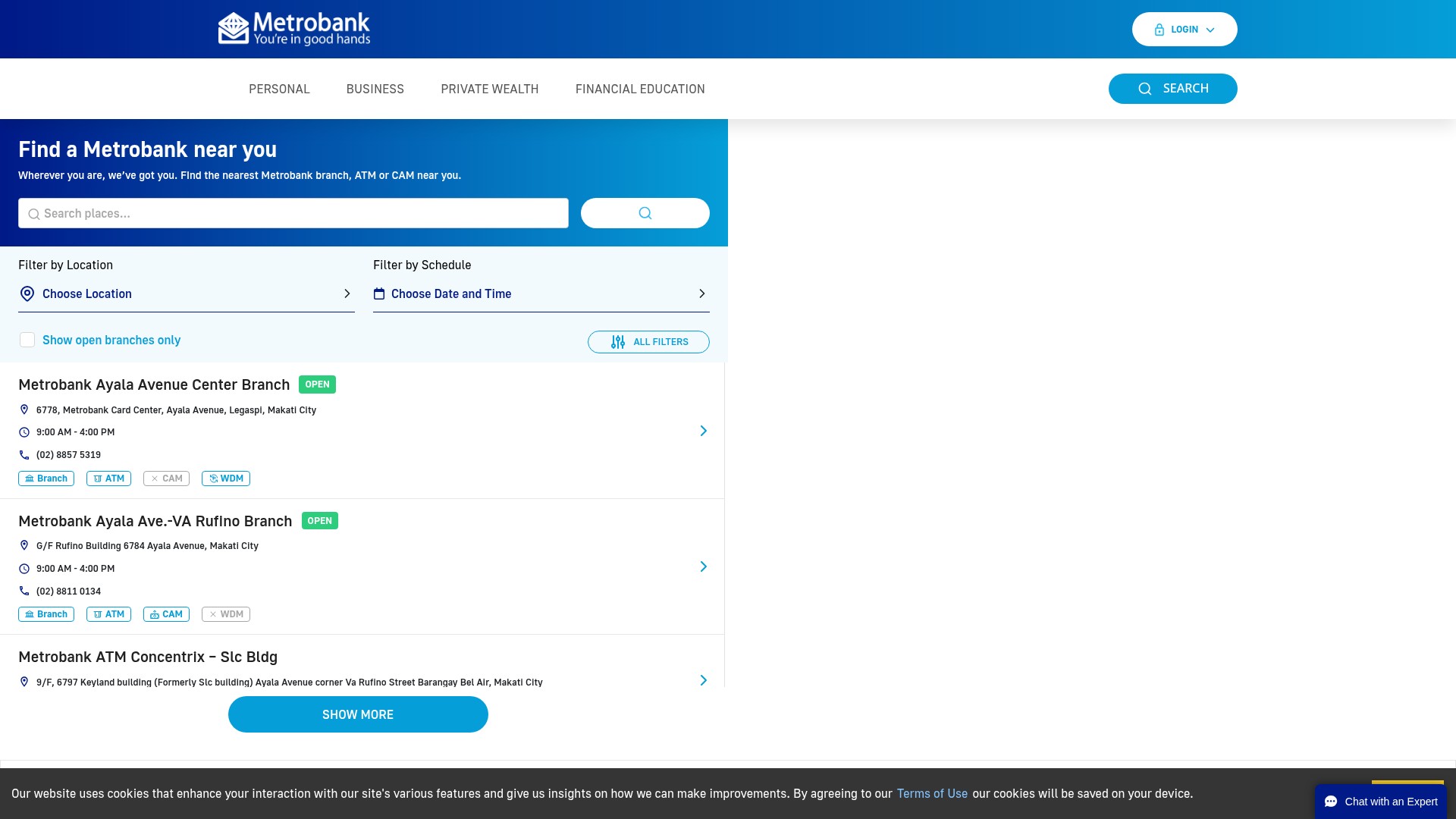Open the PERSONAL menu

[x=279, y=89]
